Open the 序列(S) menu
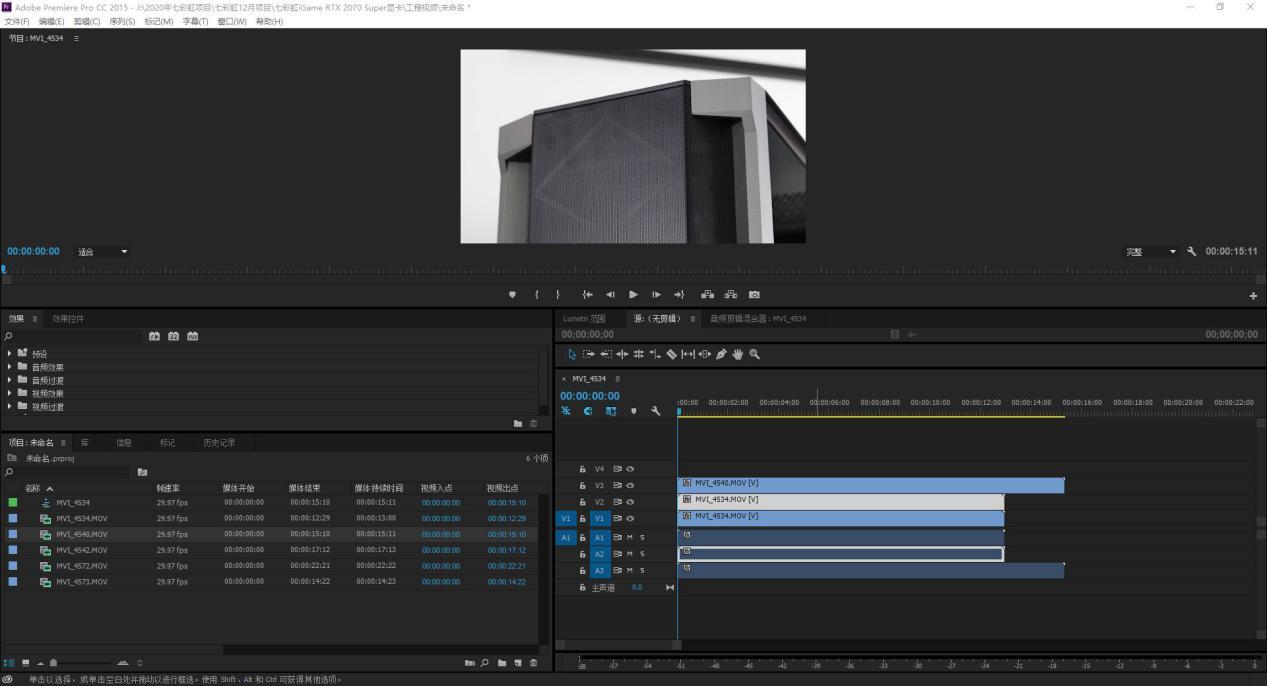 coord(122,21)
